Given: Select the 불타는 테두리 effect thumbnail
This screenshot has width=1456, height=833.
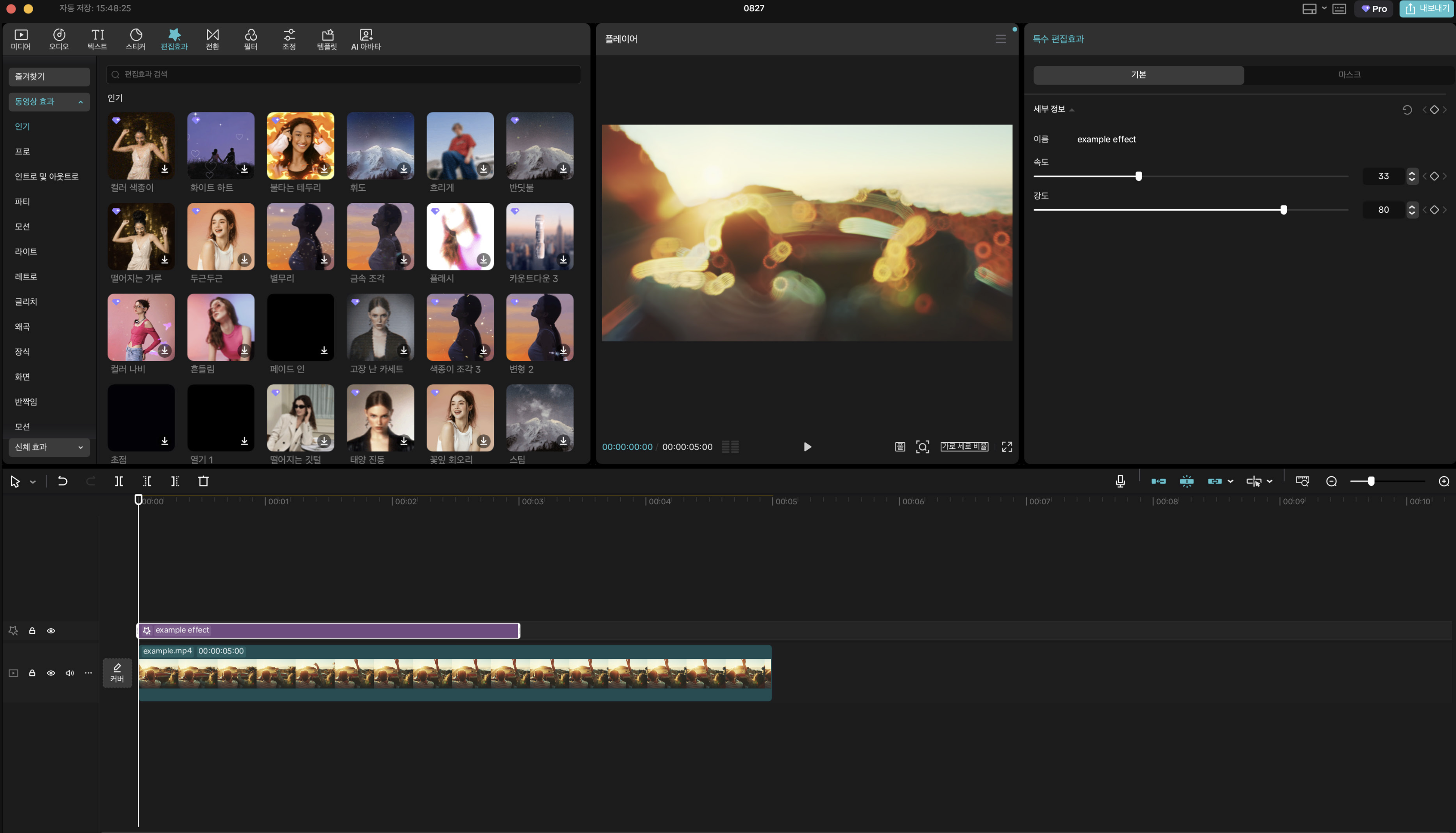Looking at the screenshot, I should 300,145.
